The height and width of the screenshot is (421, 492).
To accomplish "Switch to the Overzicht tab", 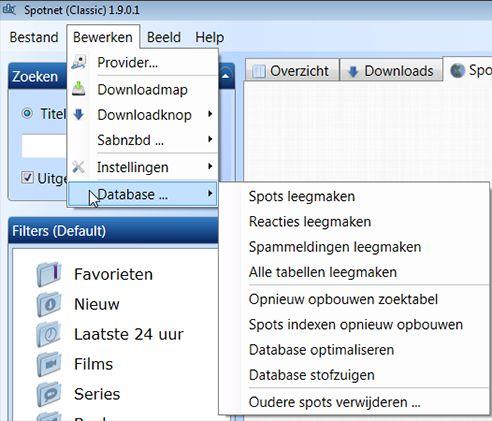I will [292, 71].
